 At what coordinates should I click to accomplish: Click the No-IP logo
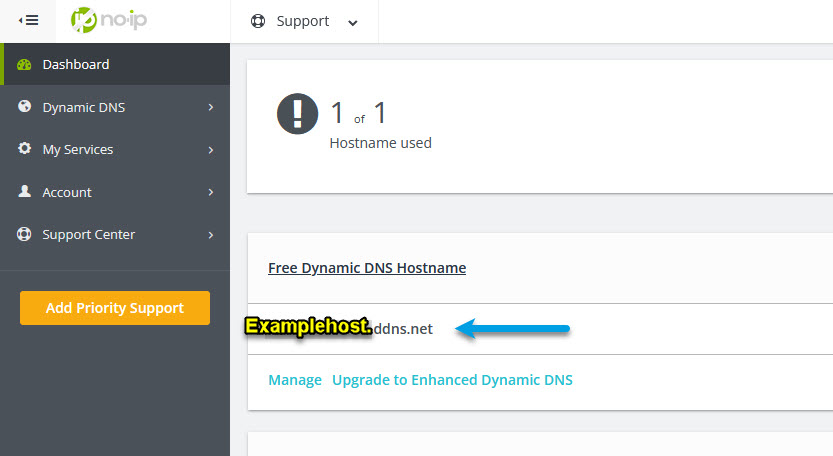point(109,21)
